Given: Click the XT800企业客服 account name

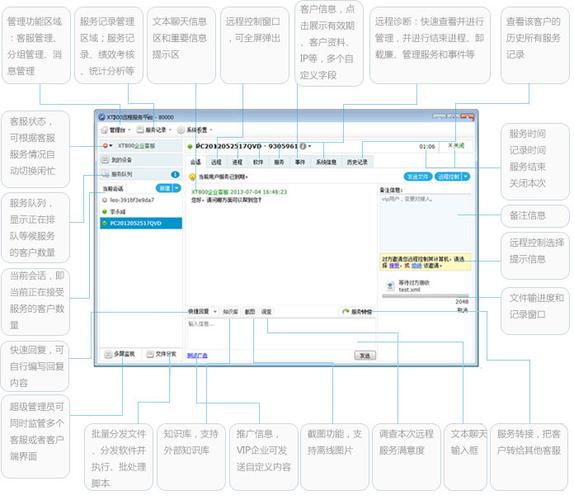Looking at the screenshot, I should pyautogui.click(x=136, y=146).
